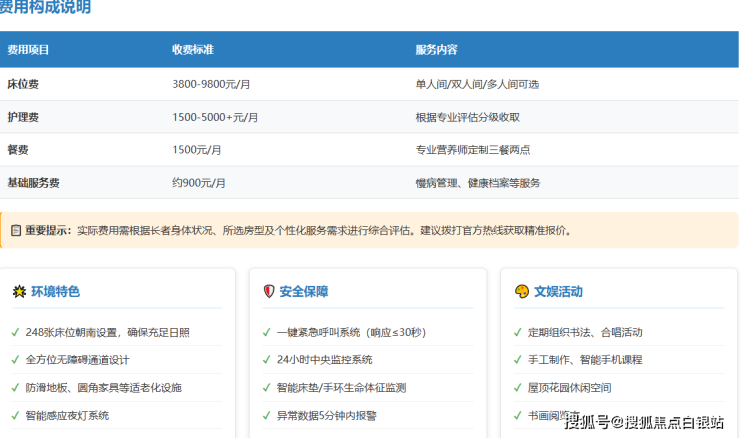
Task: Click the 费用构成说明 section title
Action: [x=45, y=8]
